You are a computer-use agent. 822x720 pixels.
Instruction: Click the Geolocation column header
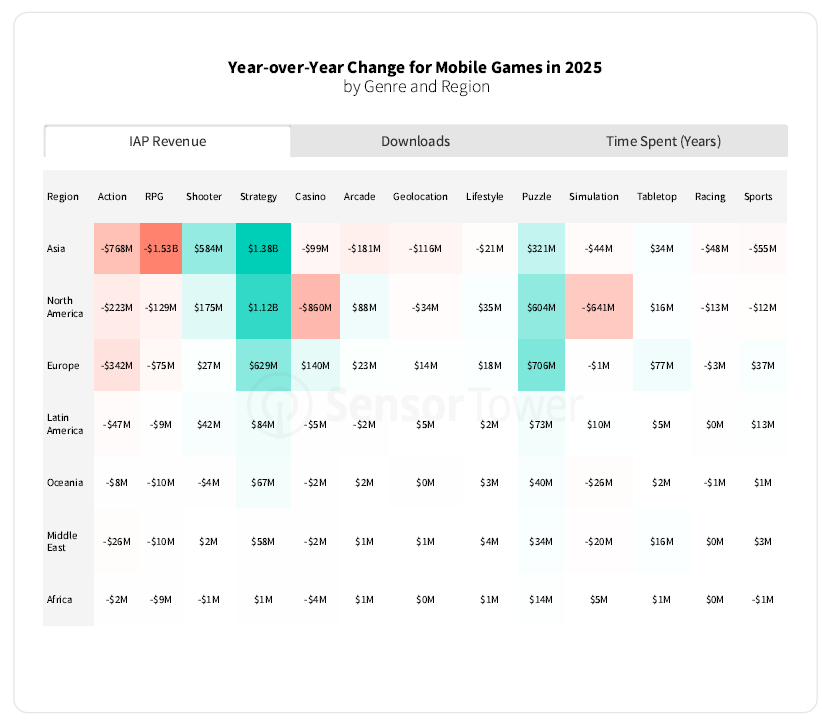tap(420, 196)
